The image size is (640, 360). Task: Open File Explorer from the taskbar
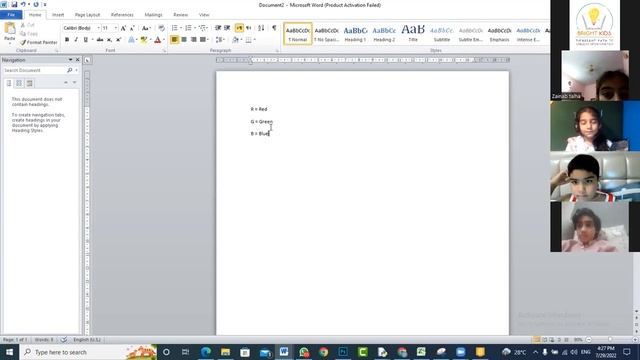tap(225, 352)
